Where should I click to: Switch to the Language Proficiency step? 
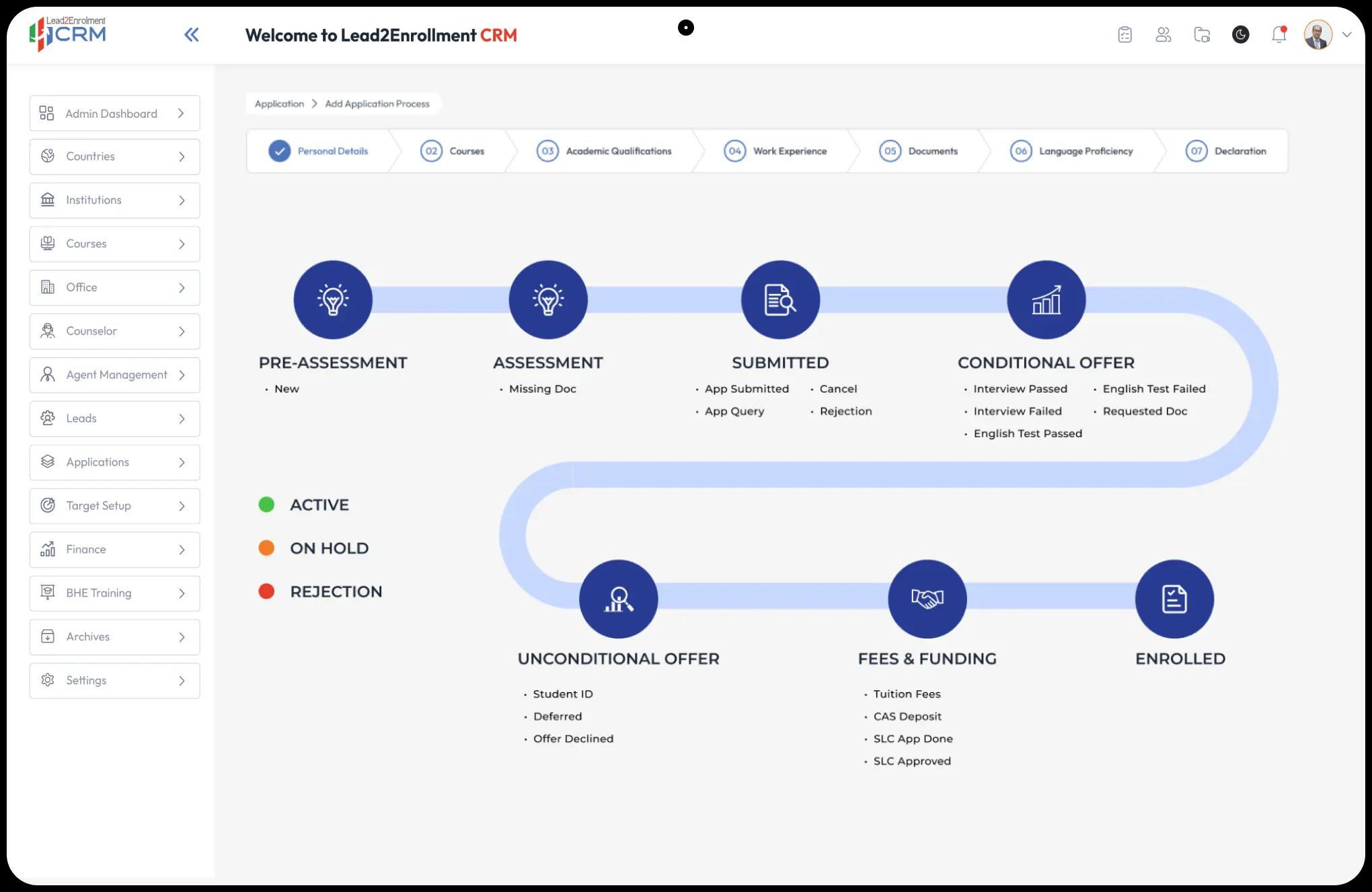click(x=1071, y=151)
